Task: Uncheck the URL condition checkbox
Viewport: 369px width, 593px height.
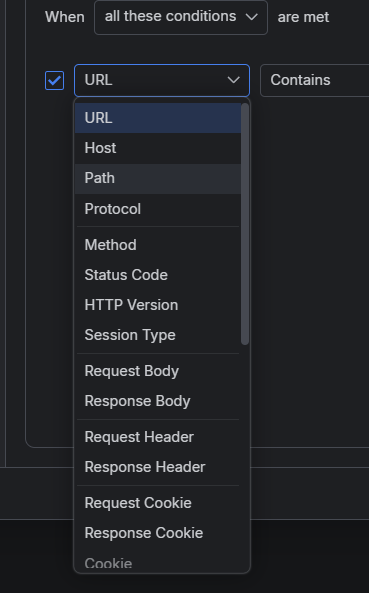Action: [54, 81]
